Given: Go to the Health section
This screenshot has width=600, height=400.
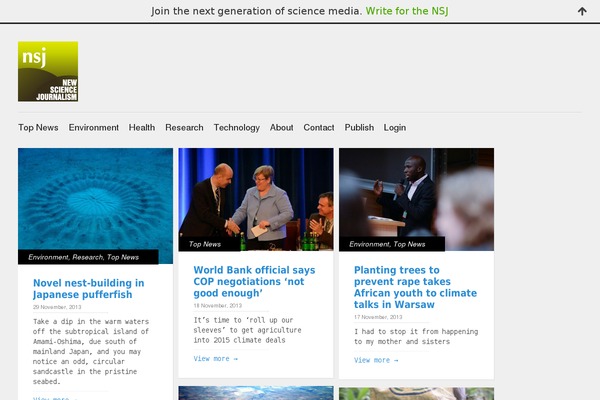Looking at the screenshot, I should point(142,127).
